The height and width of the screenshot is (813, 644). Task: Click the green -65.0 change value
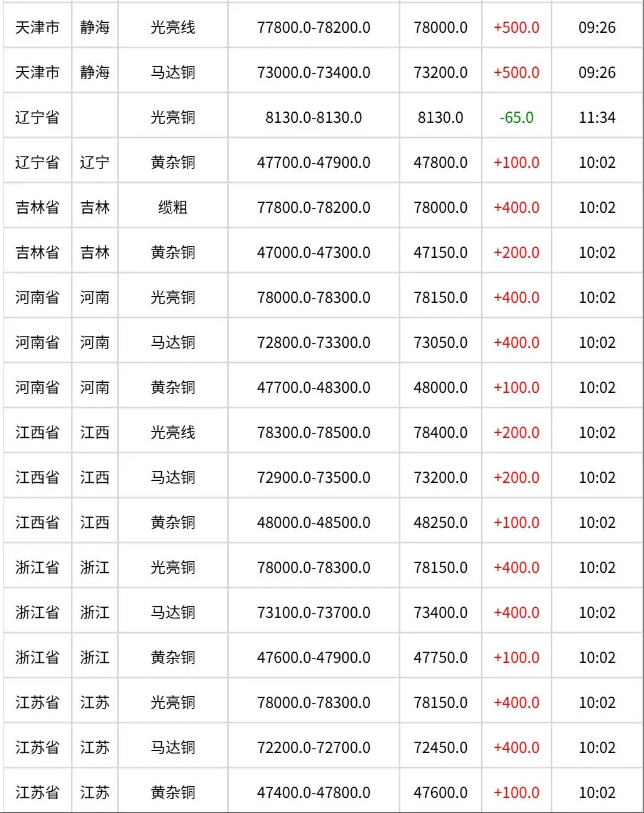coord(516,117)
